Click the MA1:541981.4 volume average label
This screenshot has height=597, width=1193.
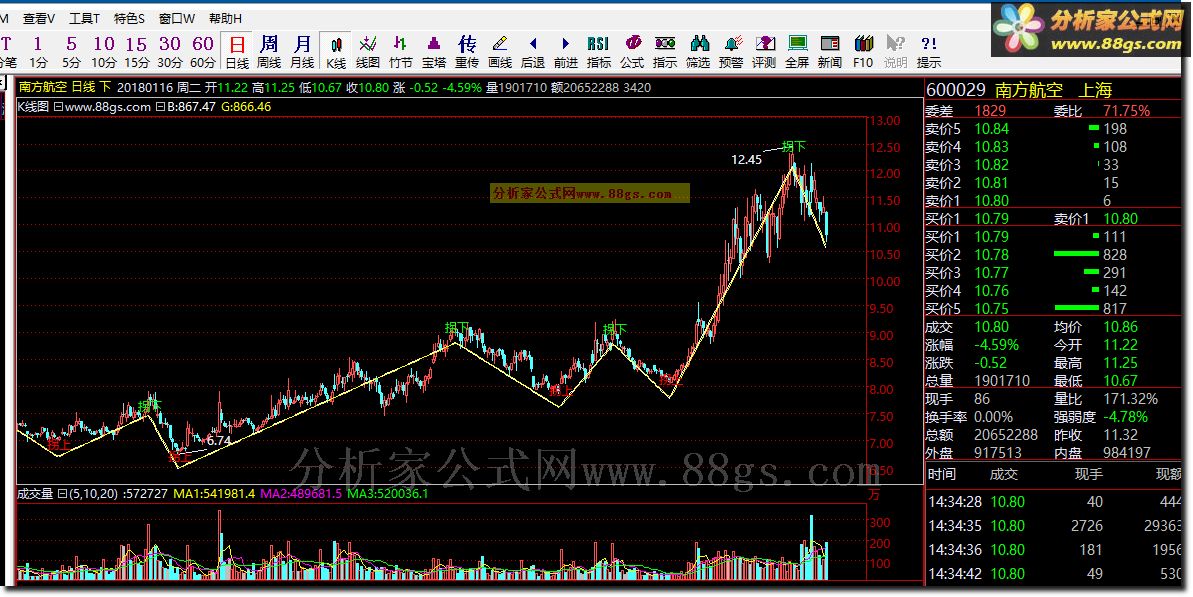[x=214, y=494]
